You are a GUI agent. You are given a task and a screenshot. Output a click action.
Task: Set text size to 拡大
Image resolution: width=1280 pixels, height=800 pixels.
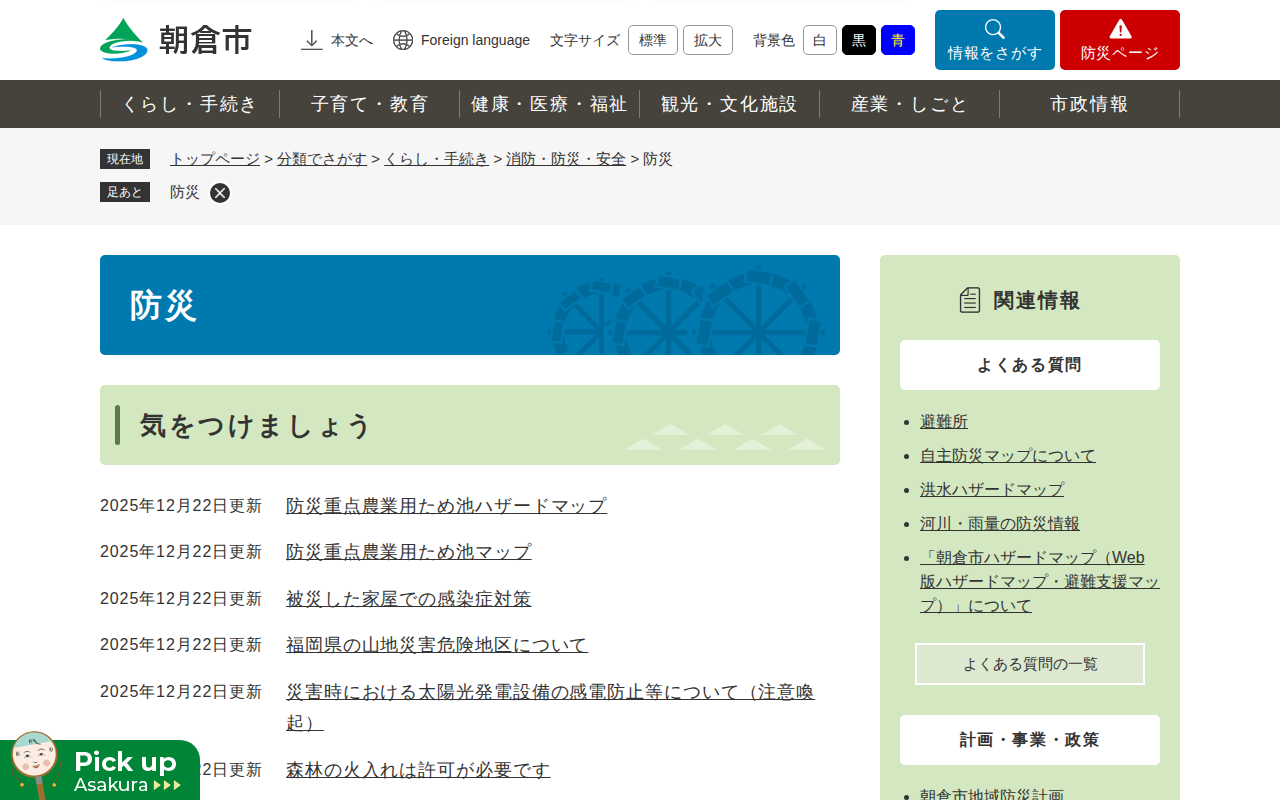click(707, 40)
